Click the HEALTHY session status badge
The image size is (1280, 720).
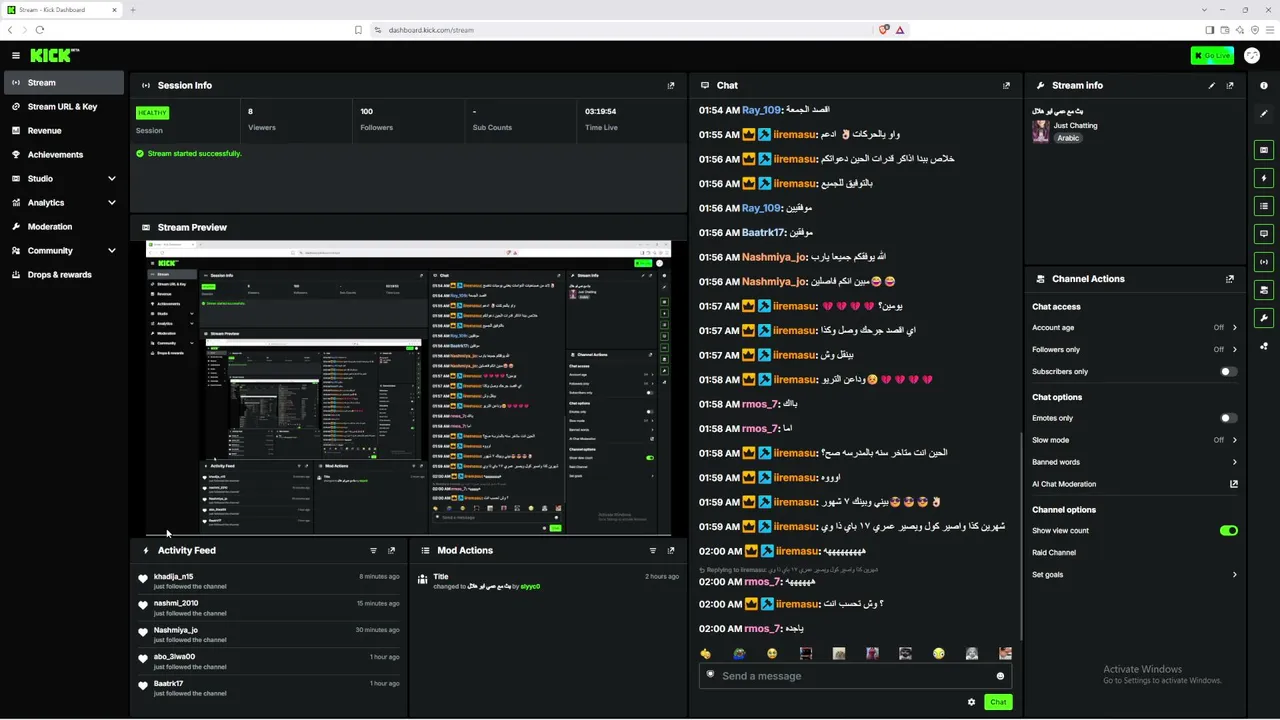coord(152,113)
